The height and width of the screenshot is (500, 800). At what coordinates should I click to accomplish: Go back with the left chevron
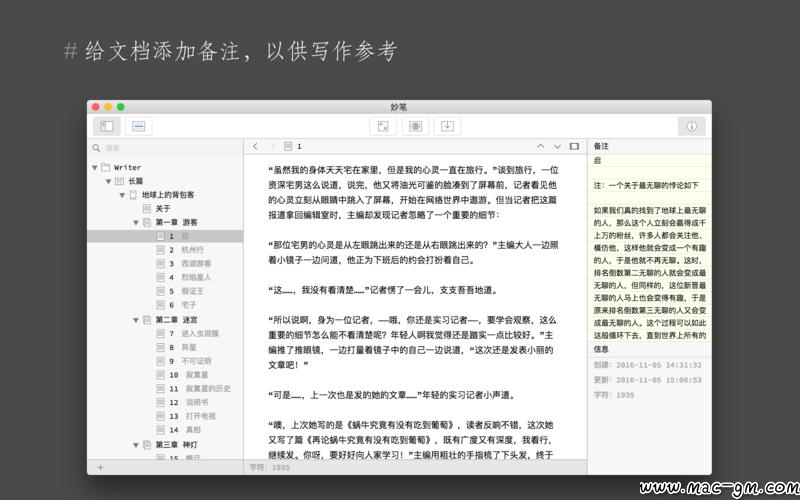tap(256, 146)
